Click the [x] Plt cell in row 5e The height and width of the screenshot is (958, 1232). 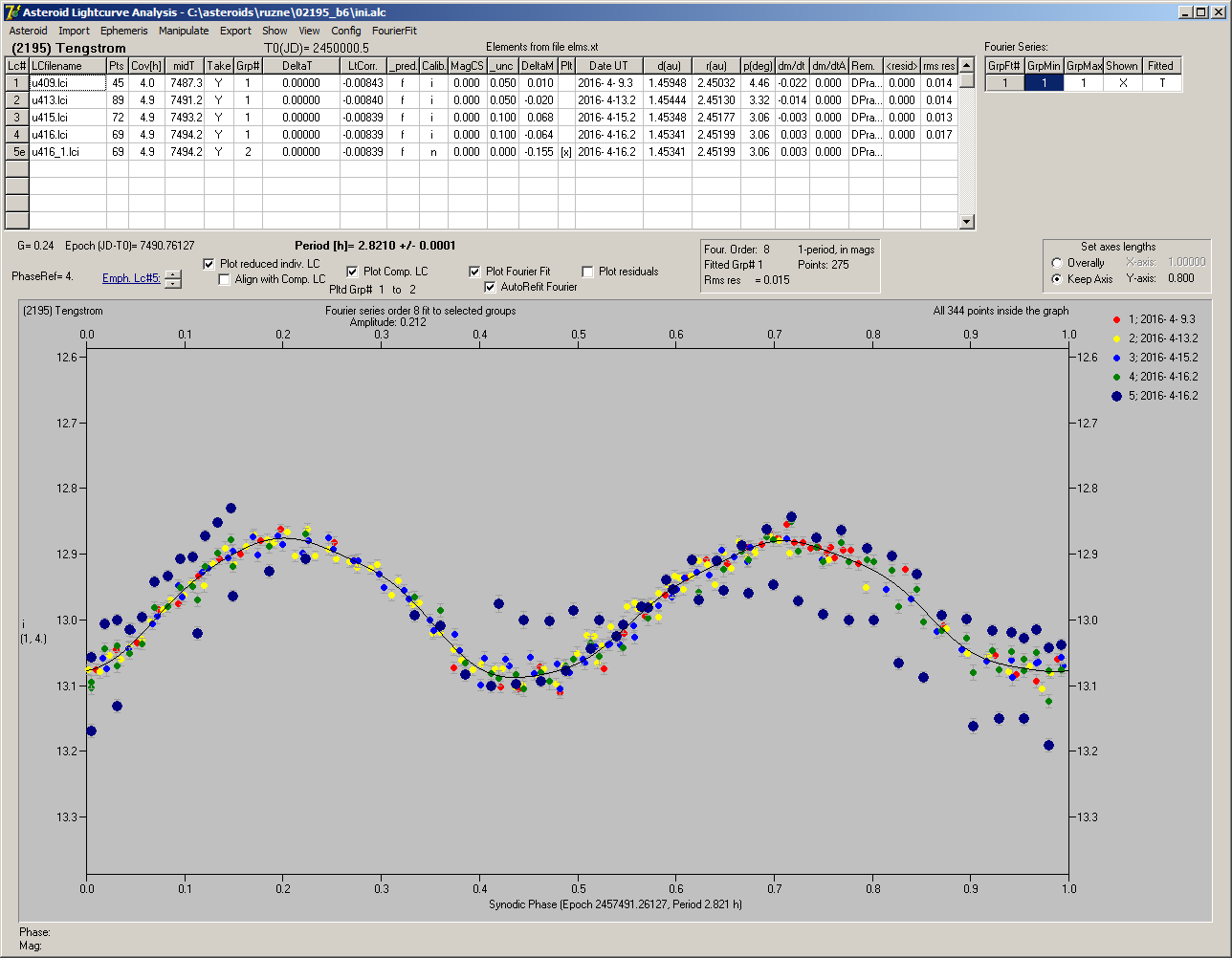click(566, 152)
